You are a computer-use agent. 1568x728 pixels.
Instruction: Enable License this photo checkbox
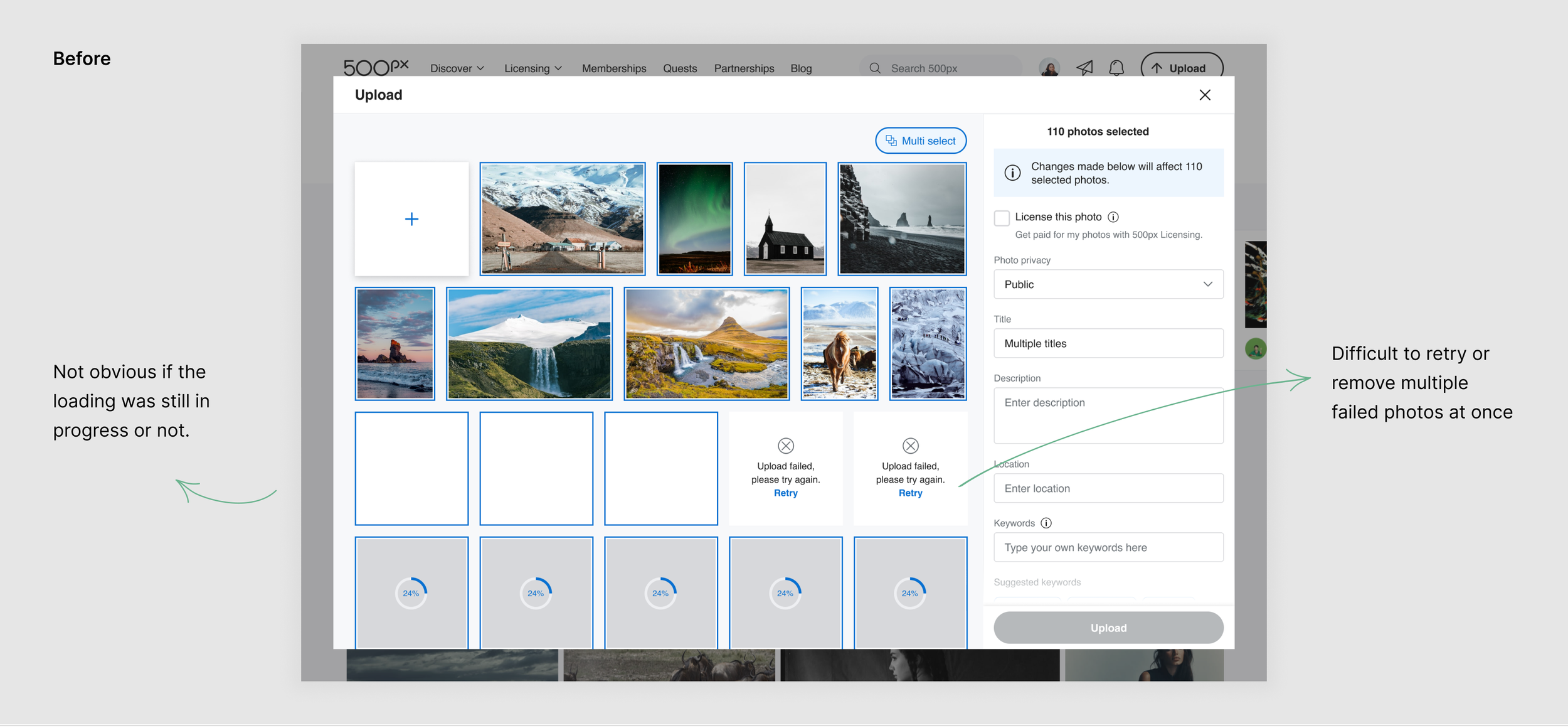coord(1002,218)
